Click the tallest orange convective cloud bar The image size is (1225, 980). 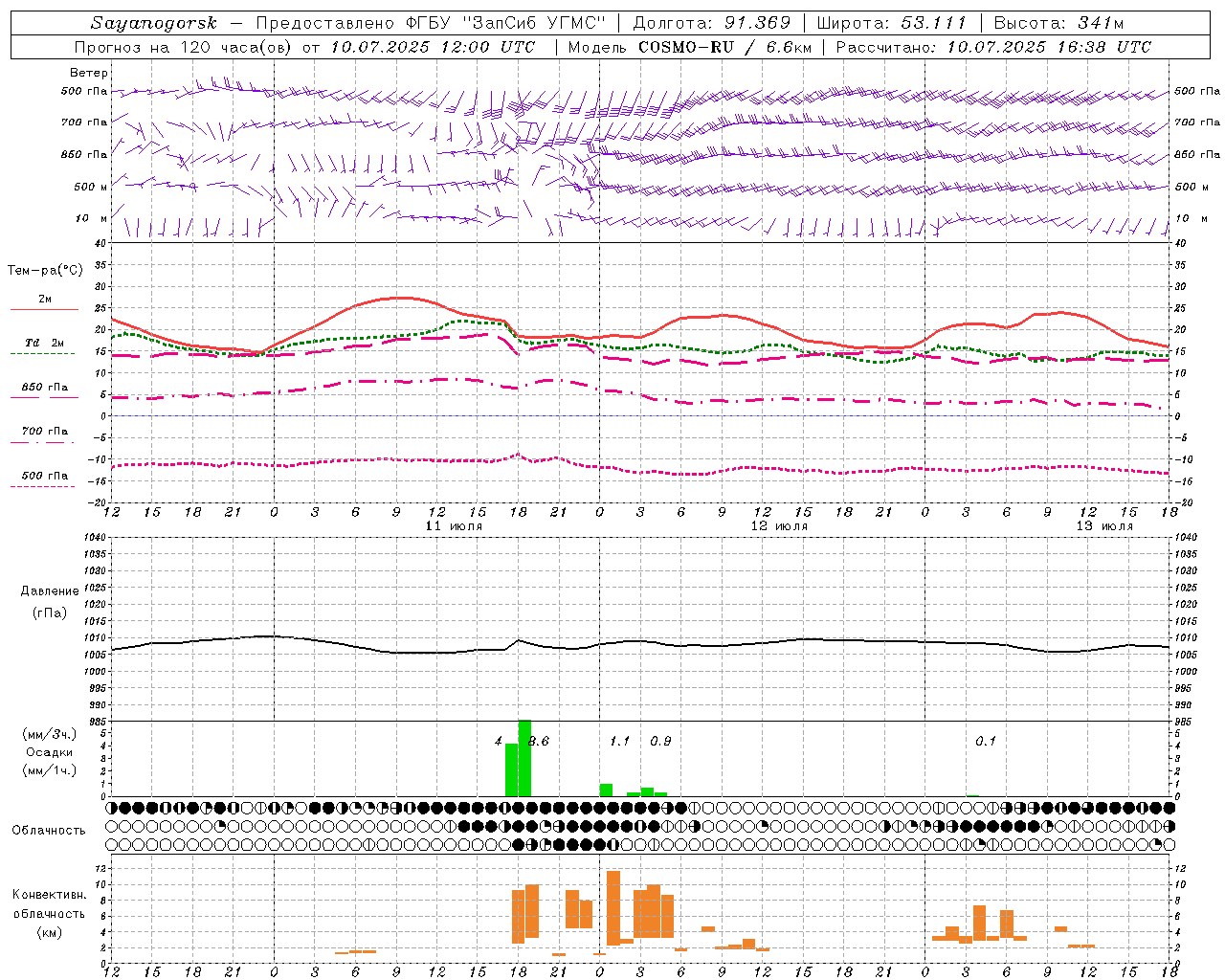[613, 907]
